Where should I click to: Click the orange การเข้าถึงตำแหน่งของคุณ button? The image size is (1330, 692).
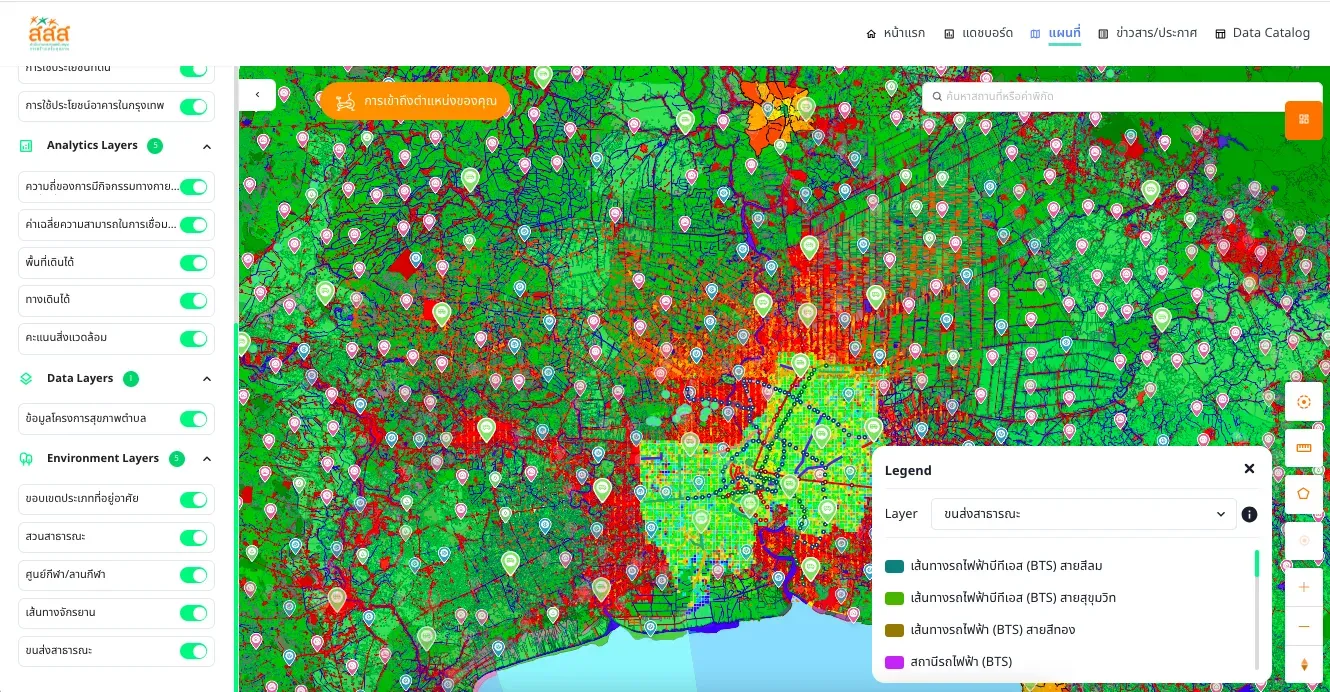[x=416, y=101]
